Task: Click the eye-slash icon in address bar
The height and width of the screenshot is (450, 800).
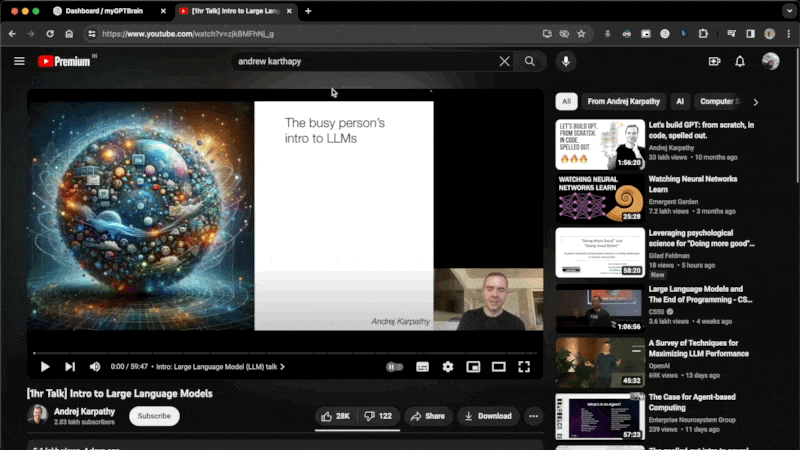Action: coord(564,34)
